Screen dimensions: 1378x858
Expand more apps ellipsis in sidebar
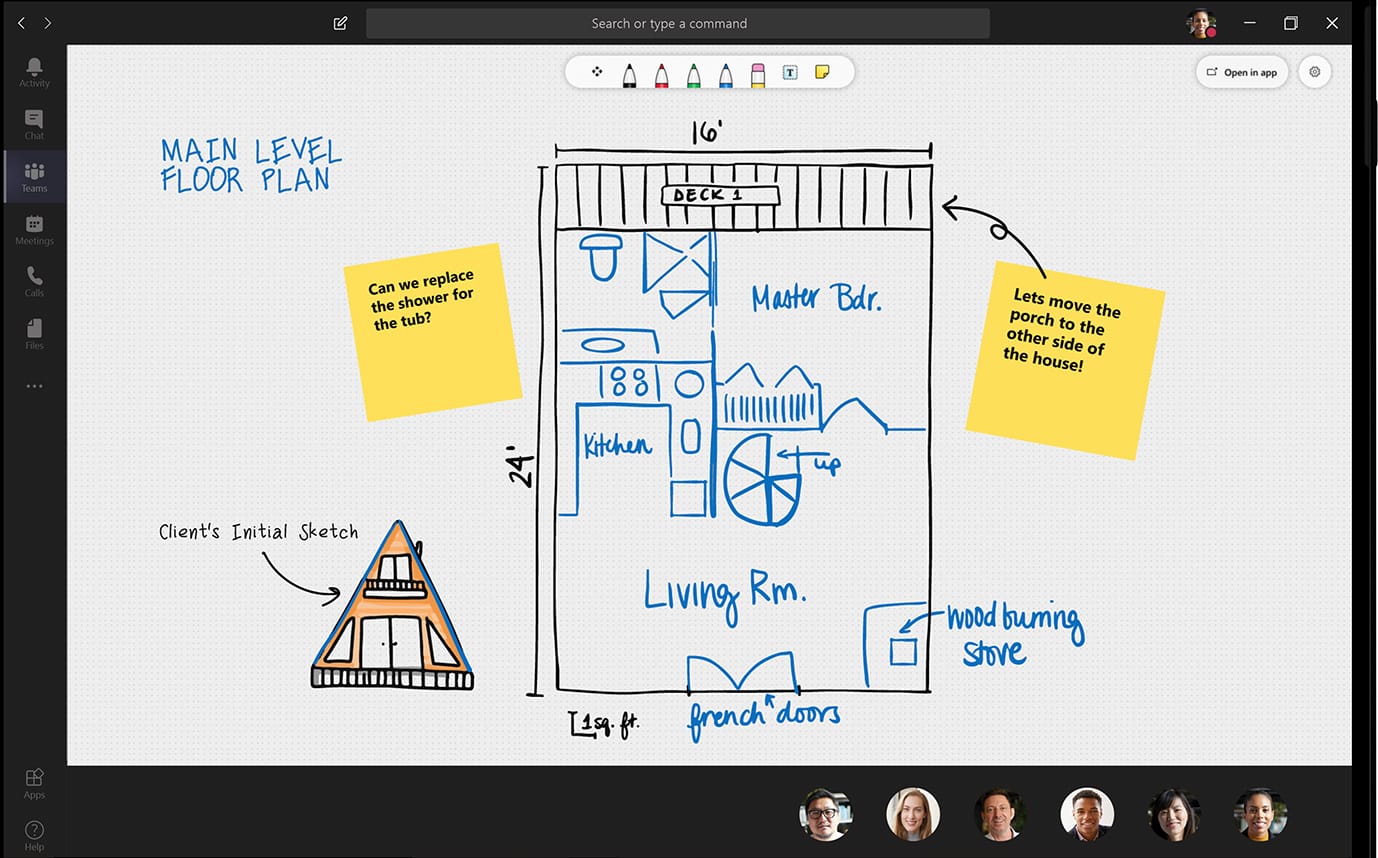pyautogui.click(x=34, y=386)
